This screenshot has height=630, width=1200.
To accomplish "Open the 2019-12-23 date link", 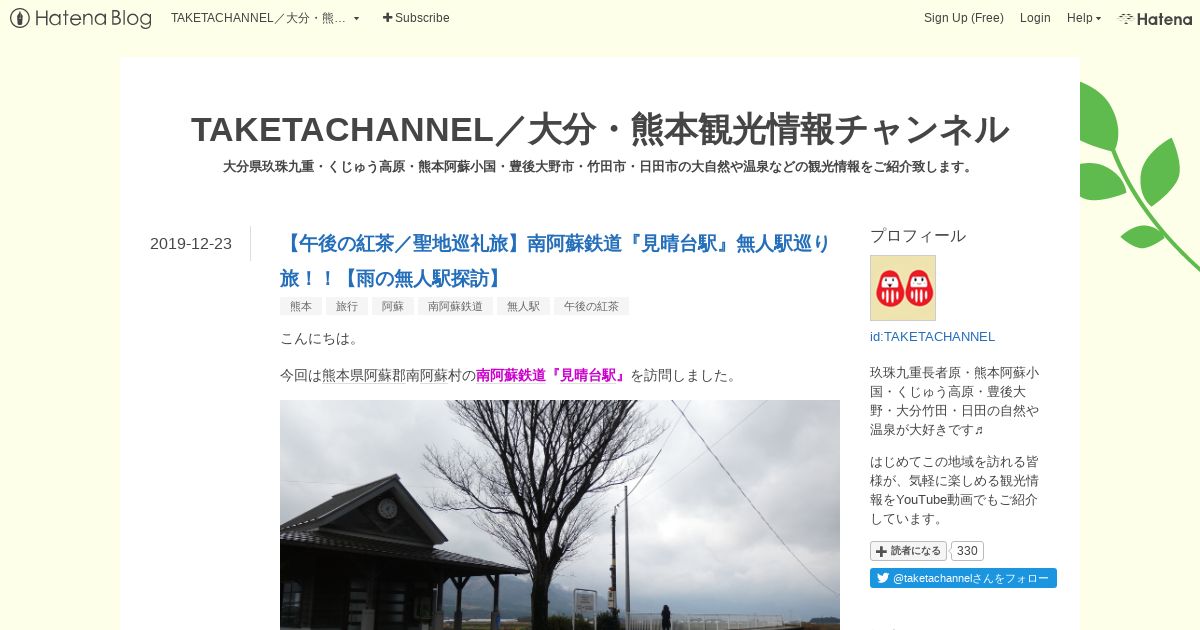I will point(191,244).
